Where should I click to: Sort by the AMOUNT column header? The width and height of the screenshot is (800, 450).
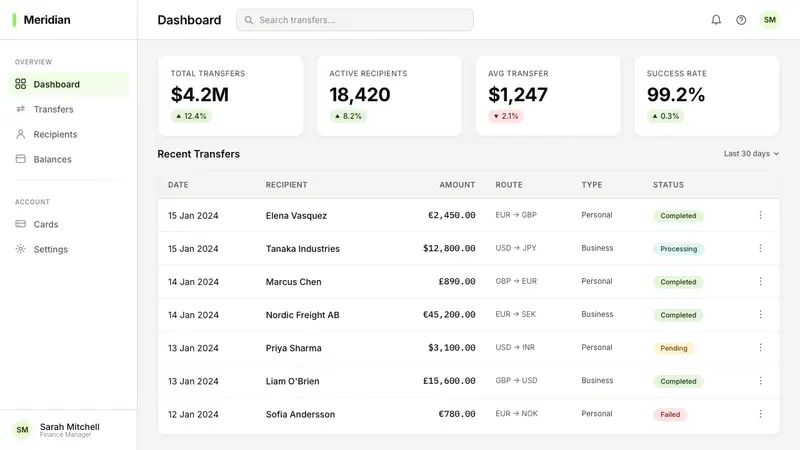point(457,185)
